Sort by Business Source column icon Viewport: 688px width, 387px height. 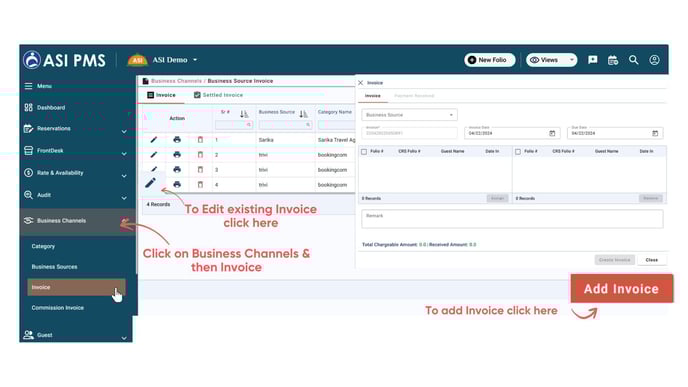click(x=303, y=114)
